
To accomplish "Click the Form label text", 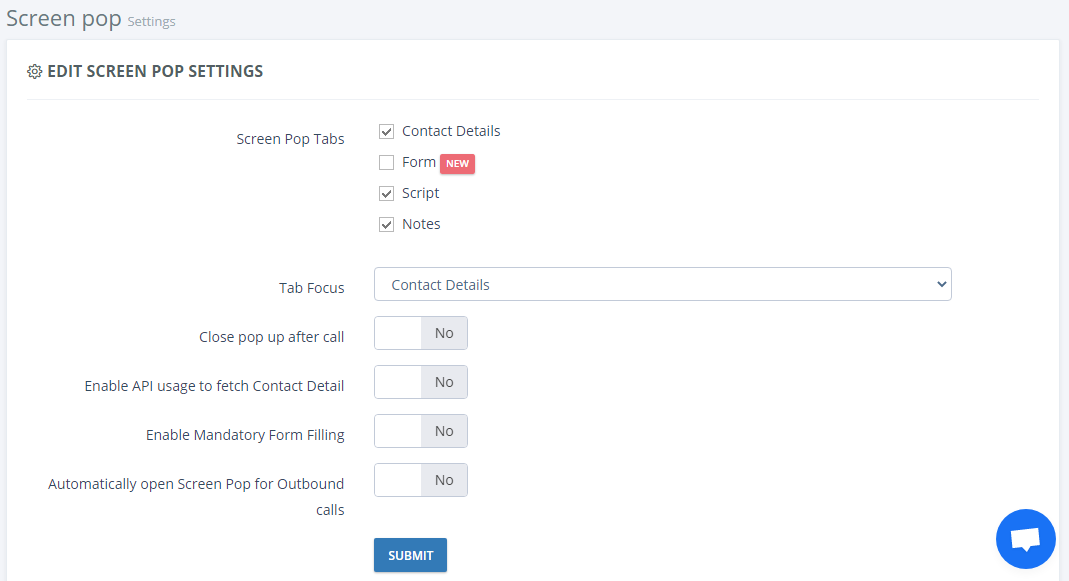I will coord(419,162).
